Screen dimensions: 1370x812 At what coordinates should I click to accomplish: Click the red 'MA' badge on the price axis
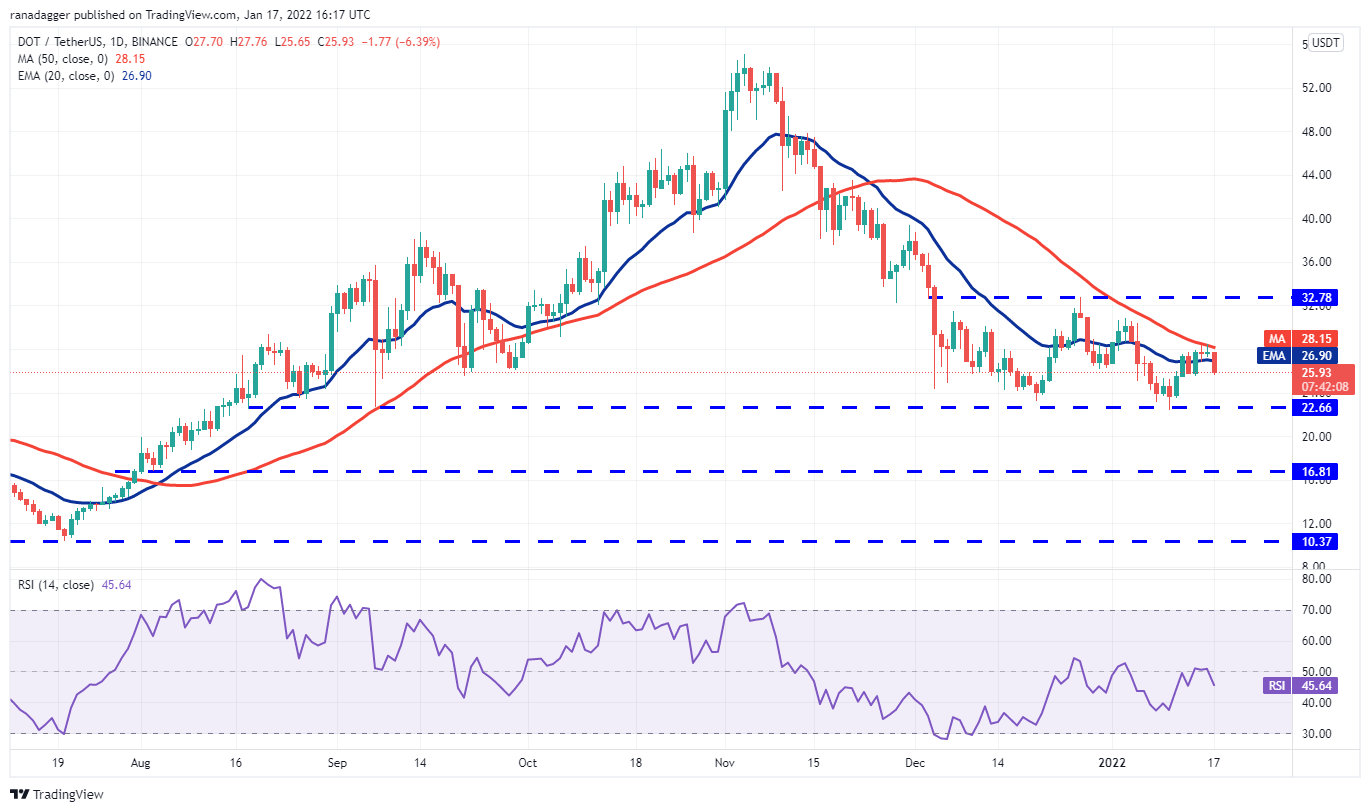click(x=1276, y=339)
